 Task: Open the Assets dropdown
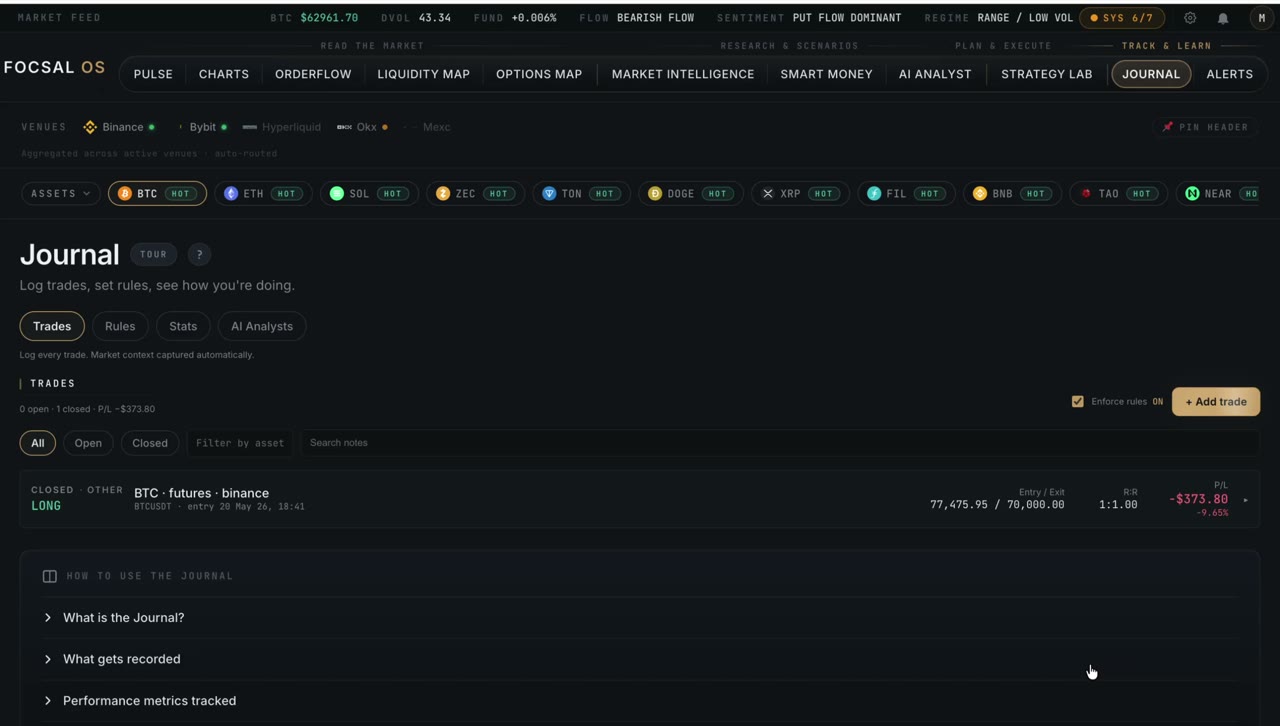61,193
